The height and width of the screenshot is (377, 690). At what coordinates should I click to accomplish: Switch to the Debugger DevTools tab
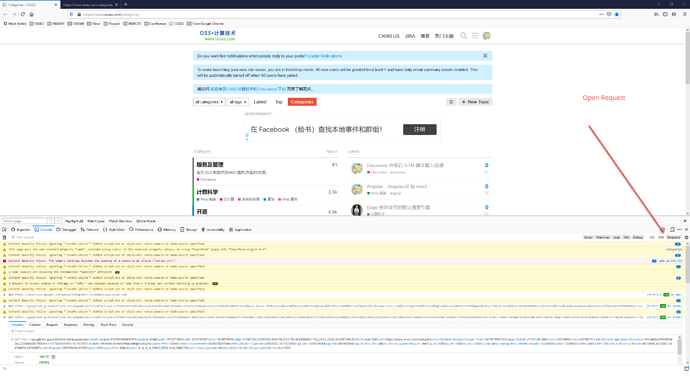(66, 230)
